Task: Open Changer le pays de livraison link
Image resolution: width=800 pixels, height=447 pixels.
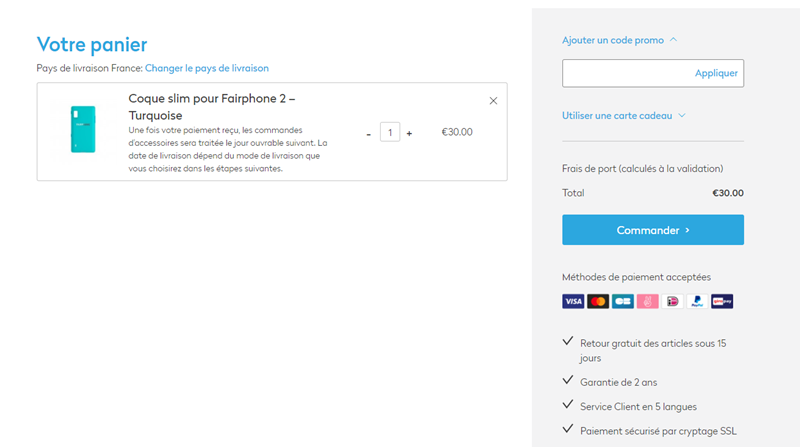Action: pos(207,68)
